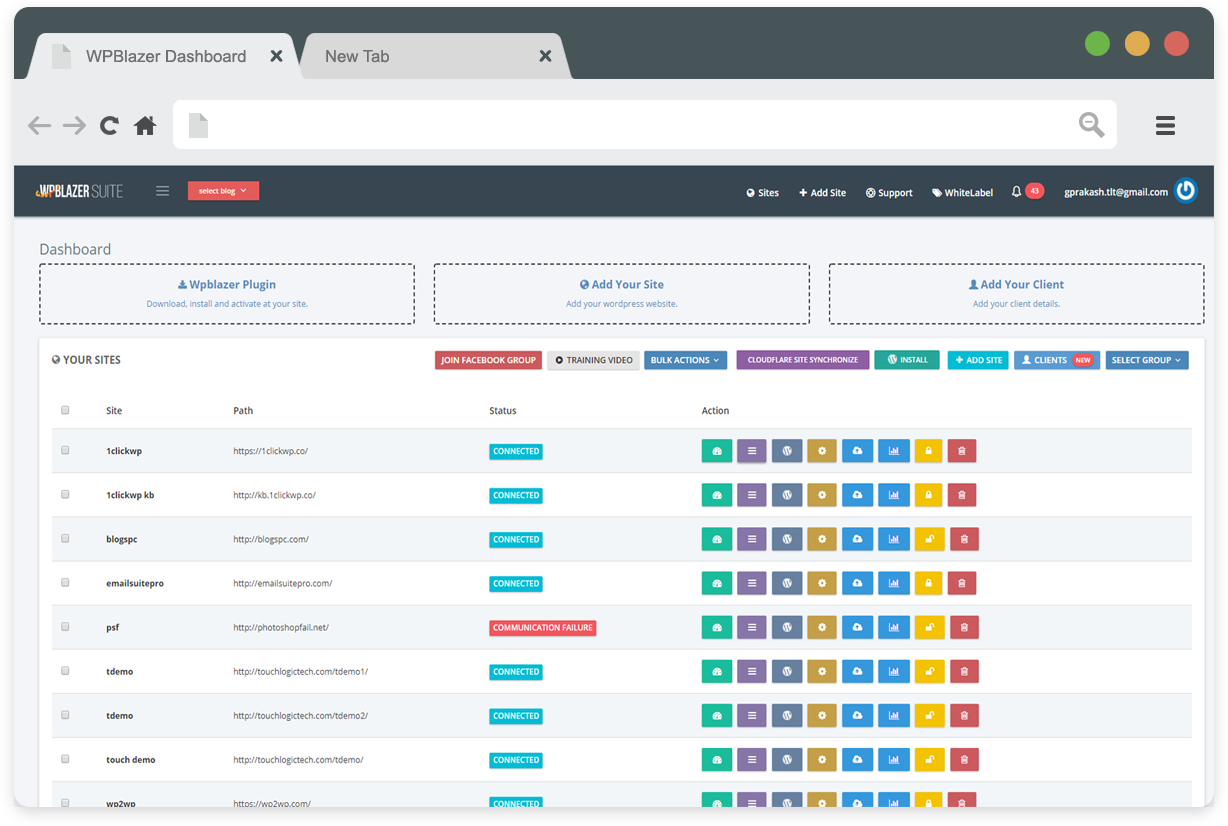This screenshot has height=826, width=1228.
Task: Click the green Install button
Action: [x=907, y=360]
